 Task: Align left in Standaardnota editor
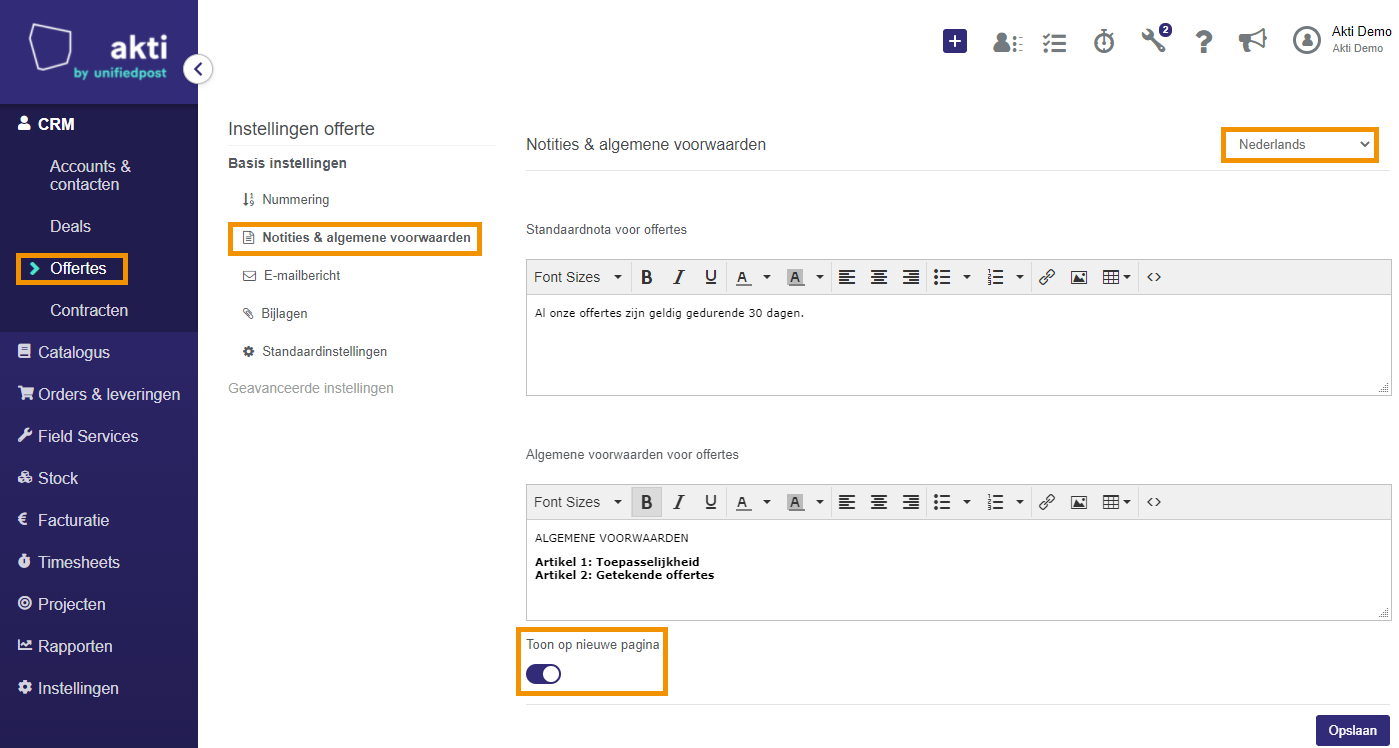tap(847, 277)
